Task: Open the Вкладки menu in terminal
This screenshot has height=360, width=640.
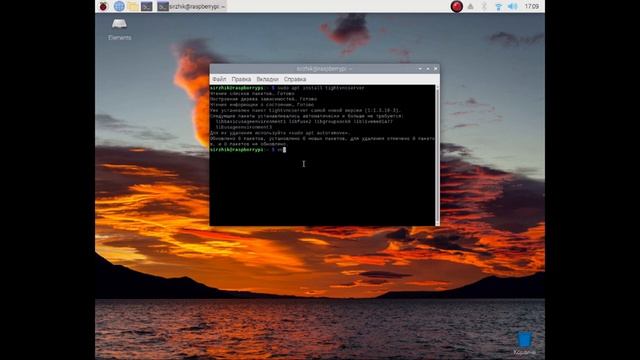Action: click(x=267, y=79)
